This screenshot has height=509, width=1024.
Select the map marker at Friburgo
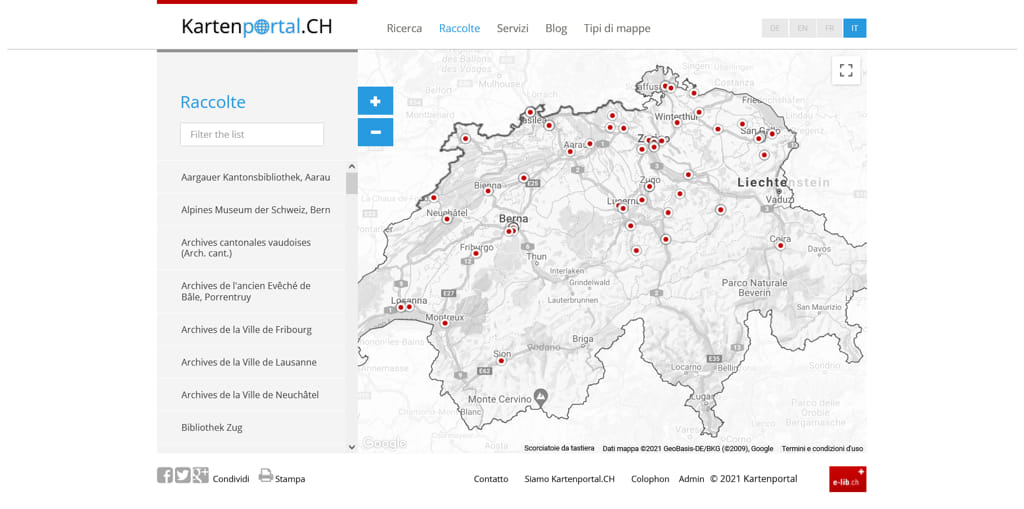coord(476,254)
